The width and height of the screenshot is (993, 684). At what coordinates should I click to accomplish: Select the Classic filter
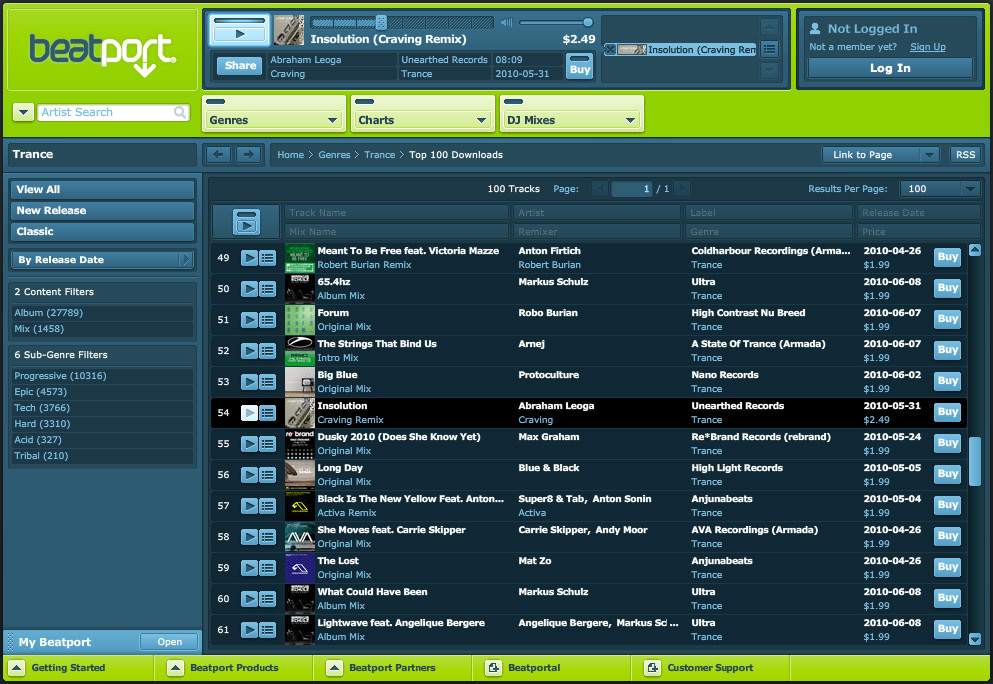point(102,231)
